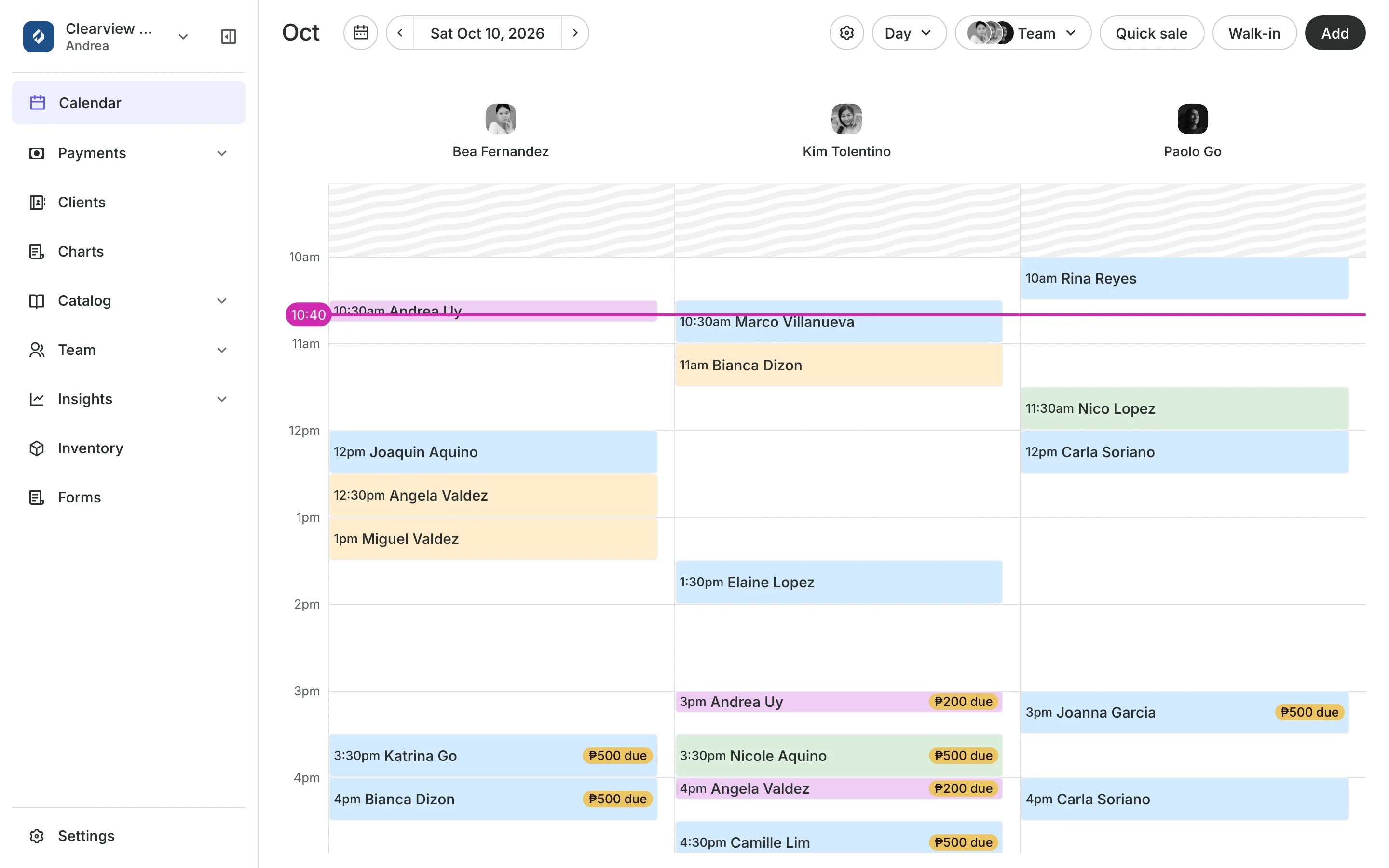Open the date picker calendar icon
This screenshot has width=1389, height=868.
pyautogui.click(x=360, y=33)
